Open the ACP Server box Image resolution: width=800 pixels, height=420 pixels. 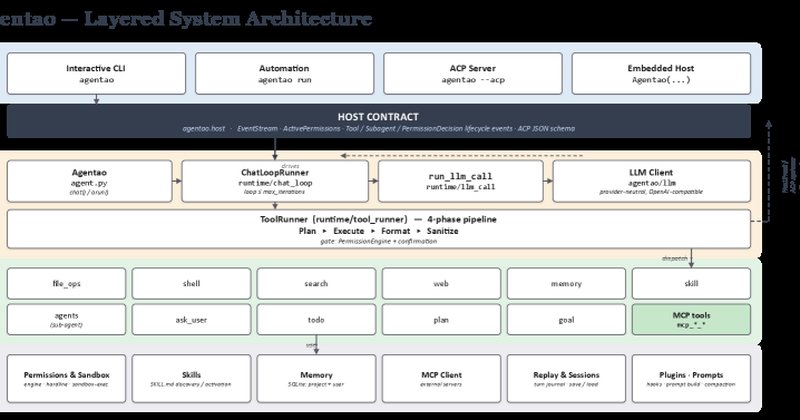472,73
